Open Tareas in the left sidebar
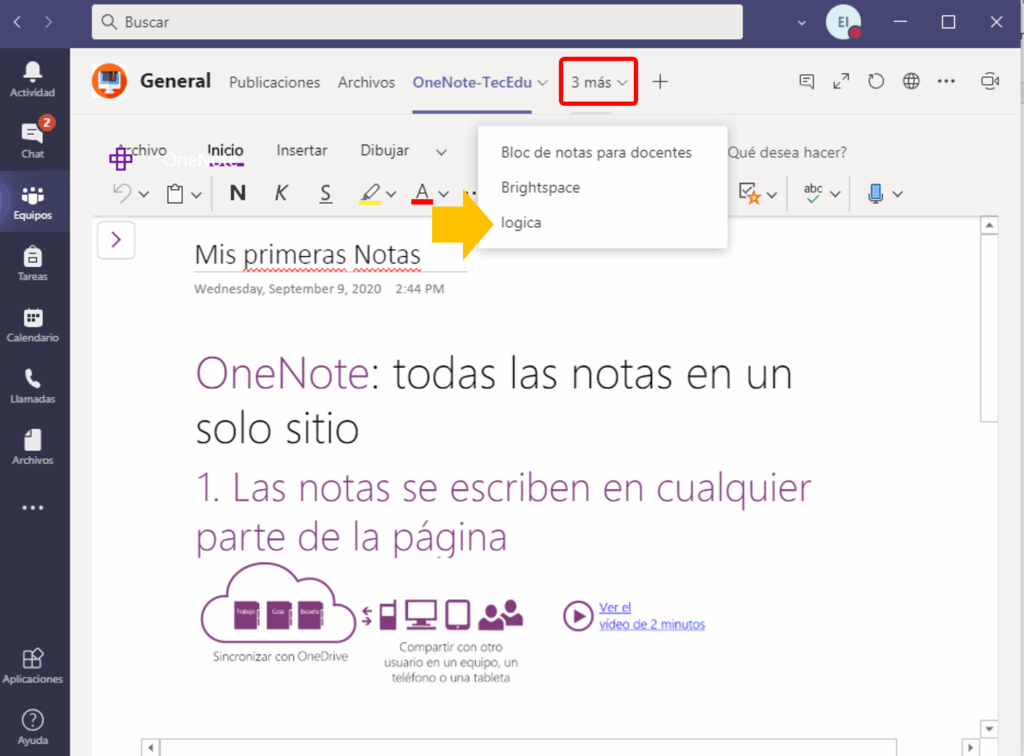 tap(33, 264)
